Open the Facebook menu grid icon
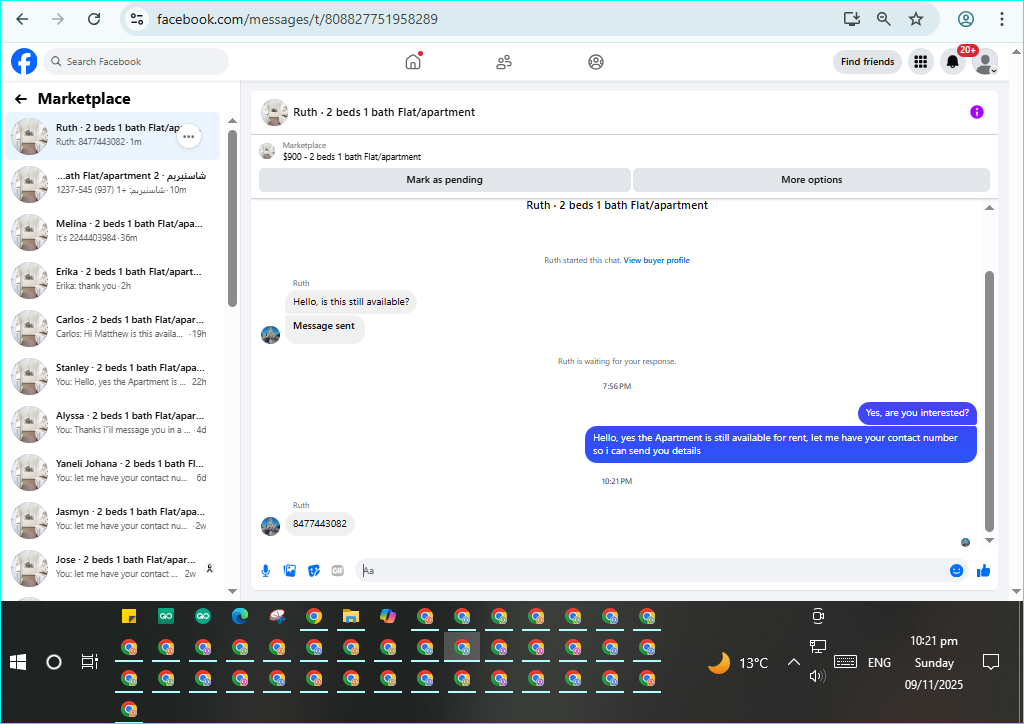 click(920, 62)
